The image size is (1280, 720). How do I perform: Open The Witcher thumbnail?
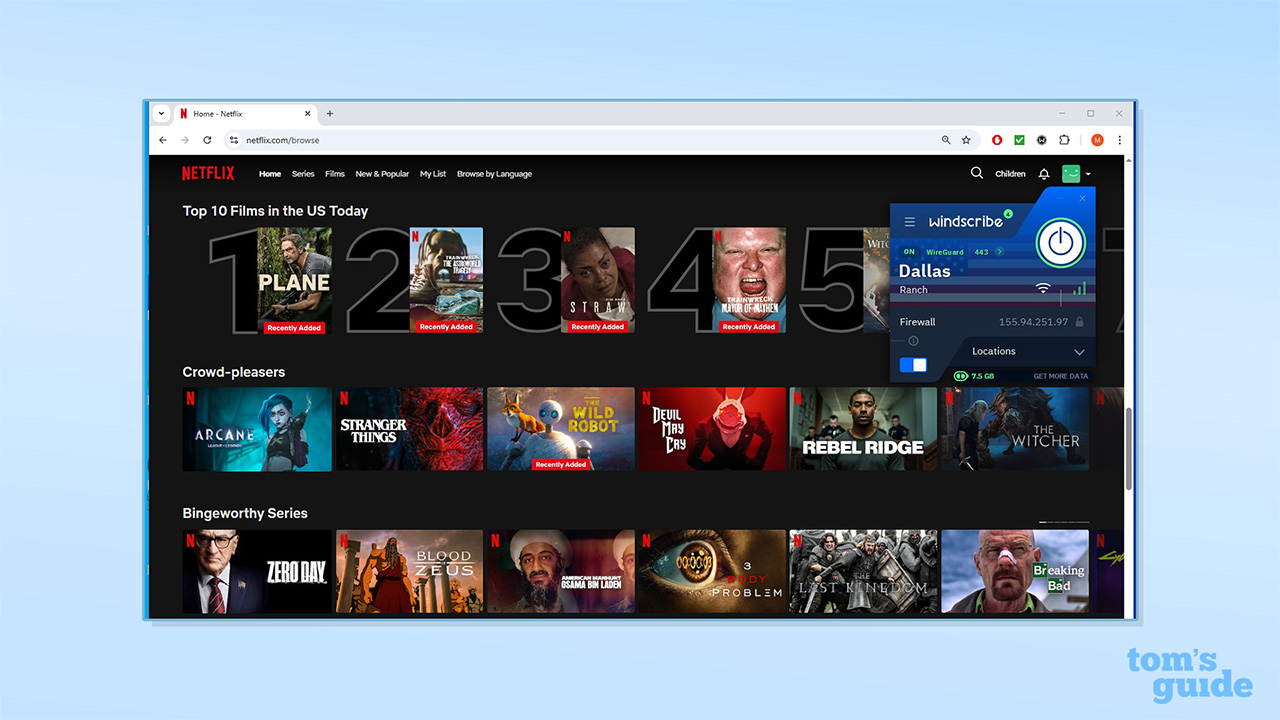click(1015, 429)
